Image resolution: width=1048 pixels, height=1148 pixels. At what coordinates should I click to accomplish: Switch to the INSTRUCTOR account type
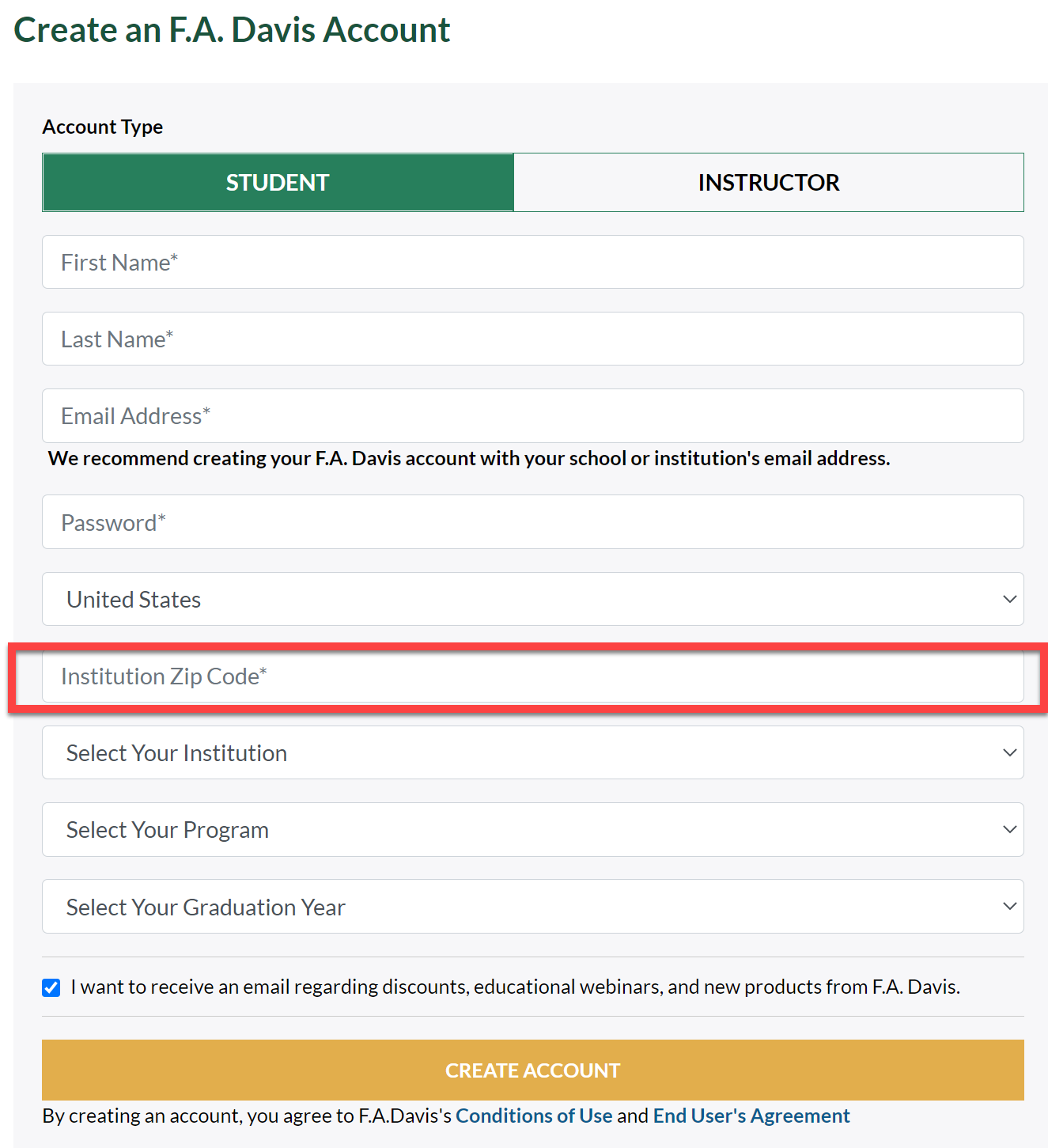tap(768, 183)
